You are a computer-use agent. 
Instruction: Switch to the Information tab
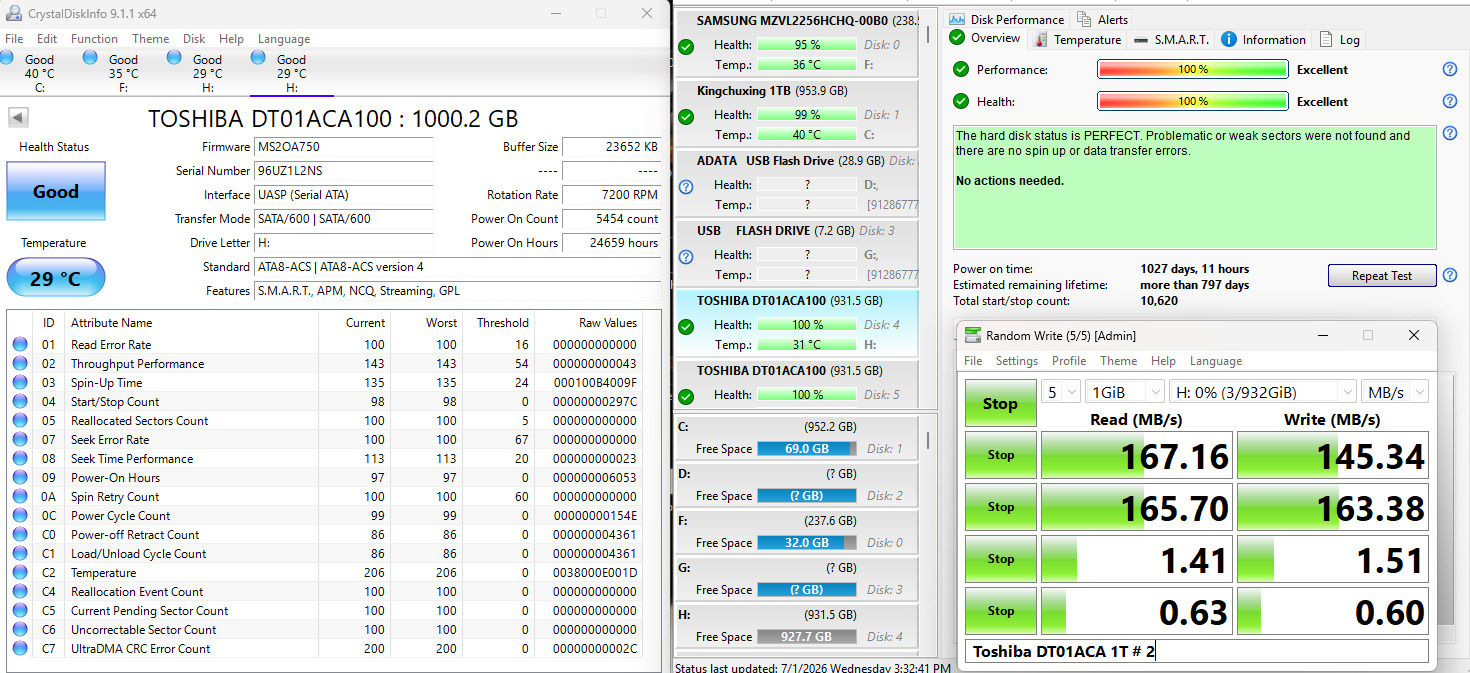1263,40
